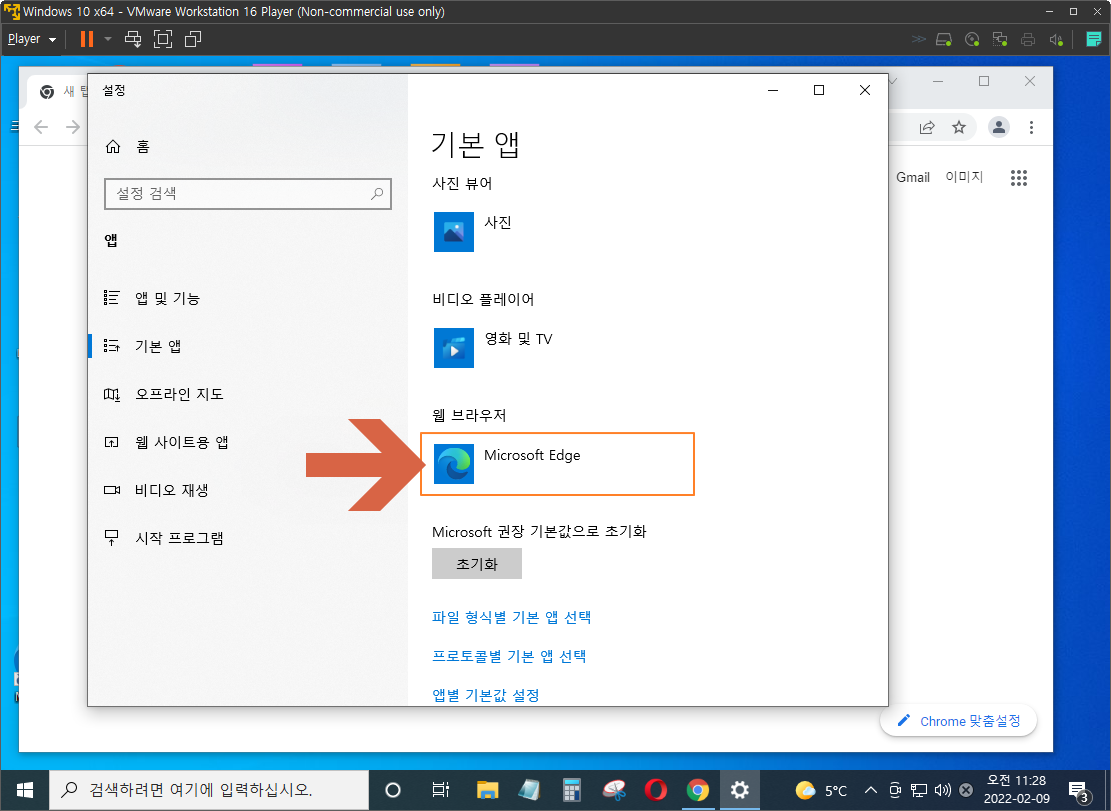Image resolution: width=1111 pixels, height=811 pixels.
Task: Open Gmail link in Chrome
Action: coord(913,177)
